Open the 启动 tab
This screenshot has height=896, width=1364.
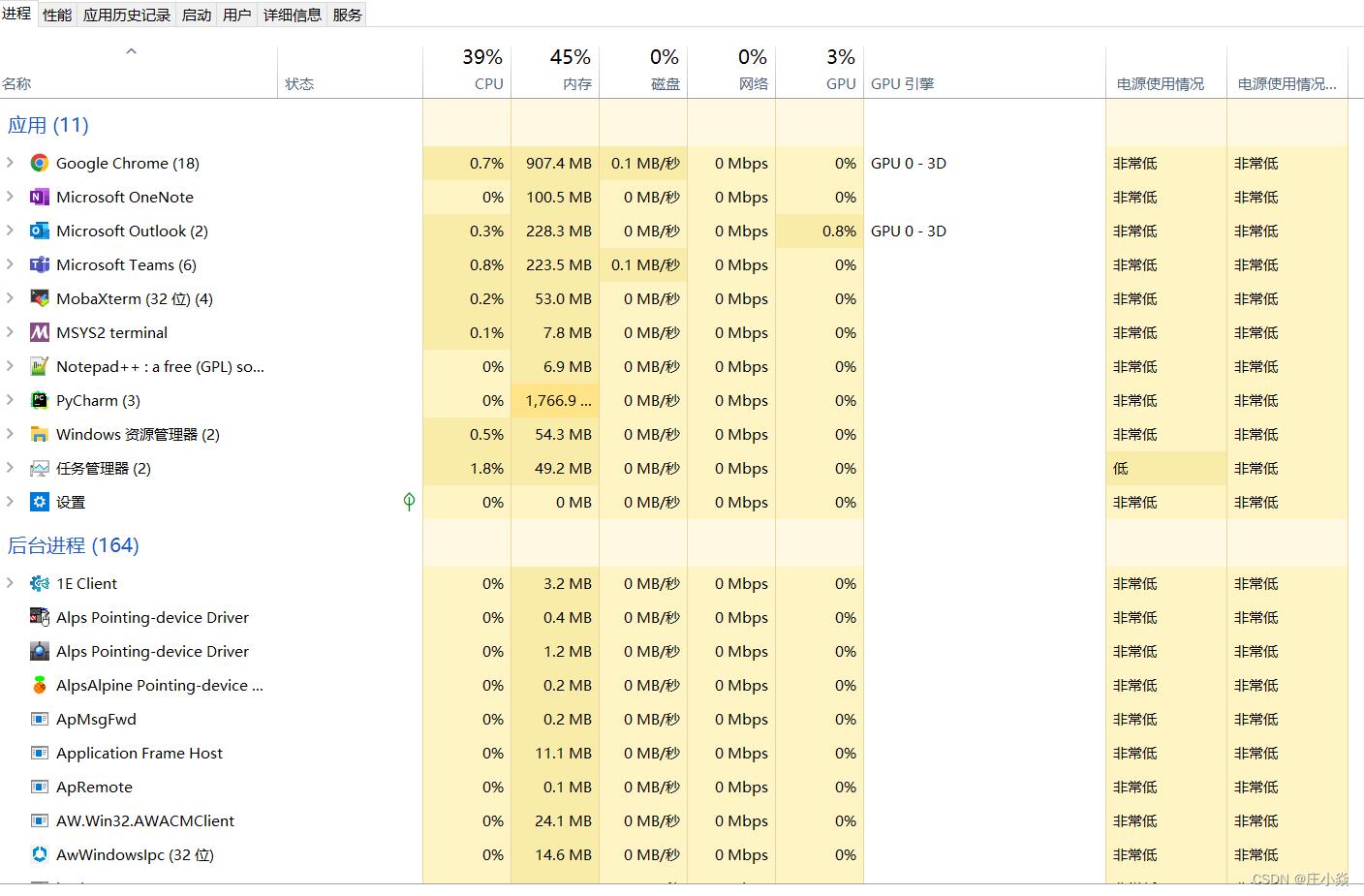click(197, 15)
